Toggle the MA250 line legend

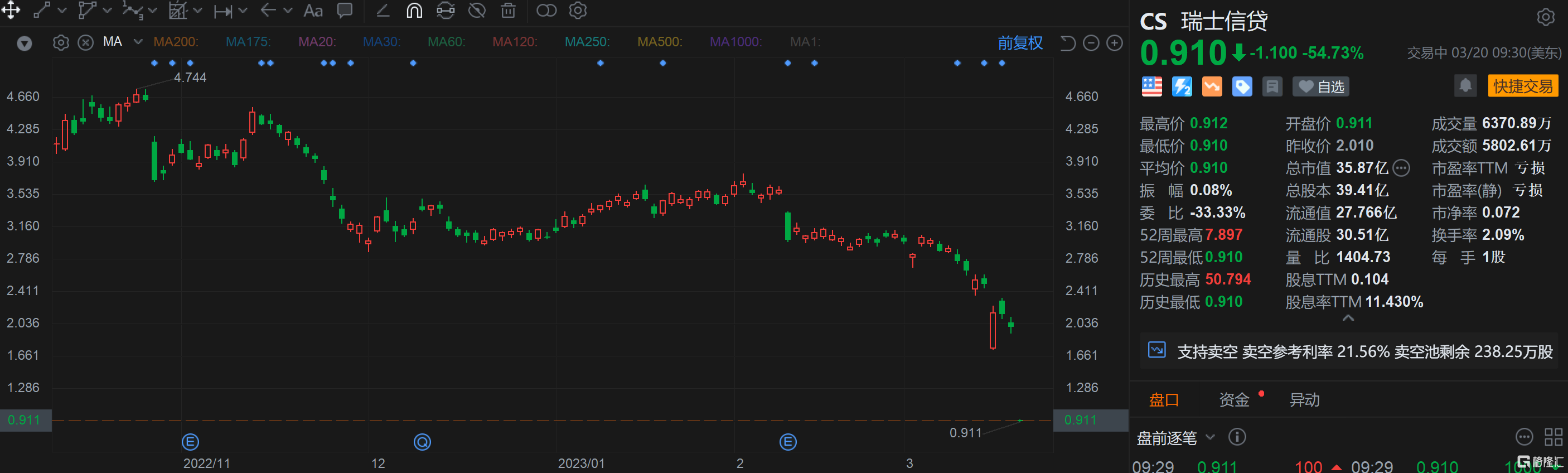coord(587,42)
